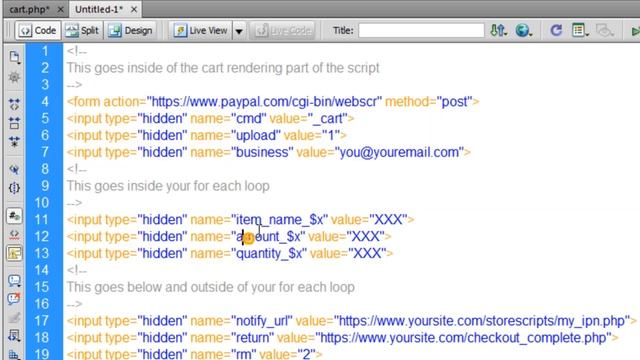Click "This goes inside your for each loop" comment

click(x=168, y=186)
